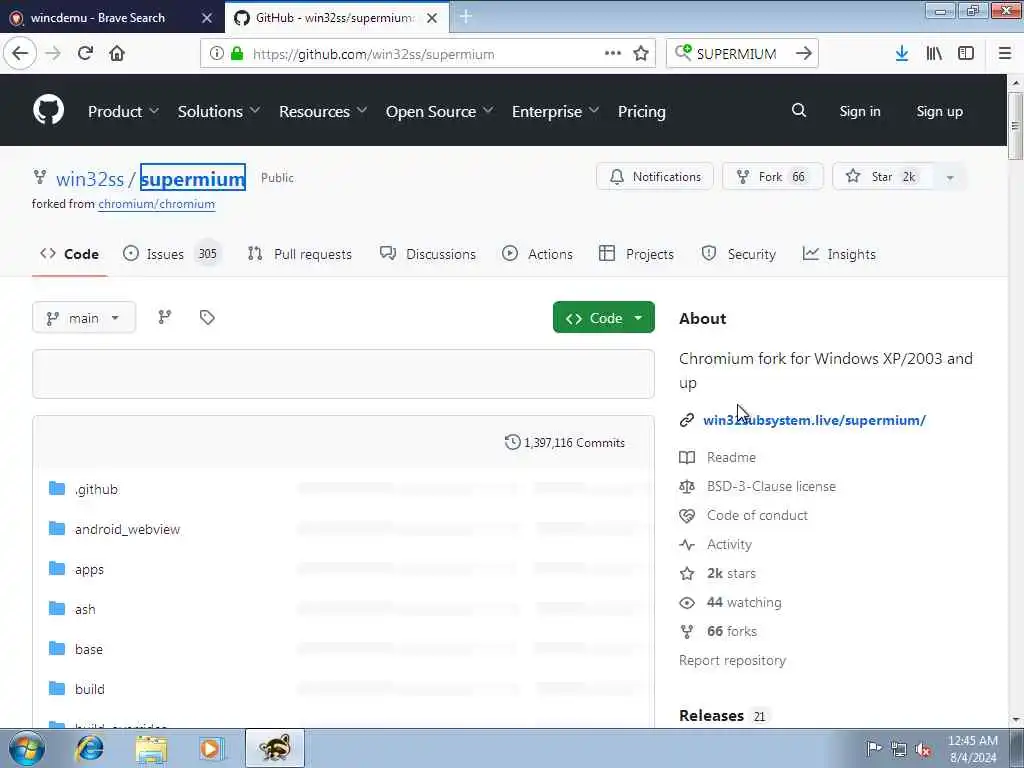Open the Insights tab
The height and width of the screenshot is (768, 1024).
coord(839,254)
